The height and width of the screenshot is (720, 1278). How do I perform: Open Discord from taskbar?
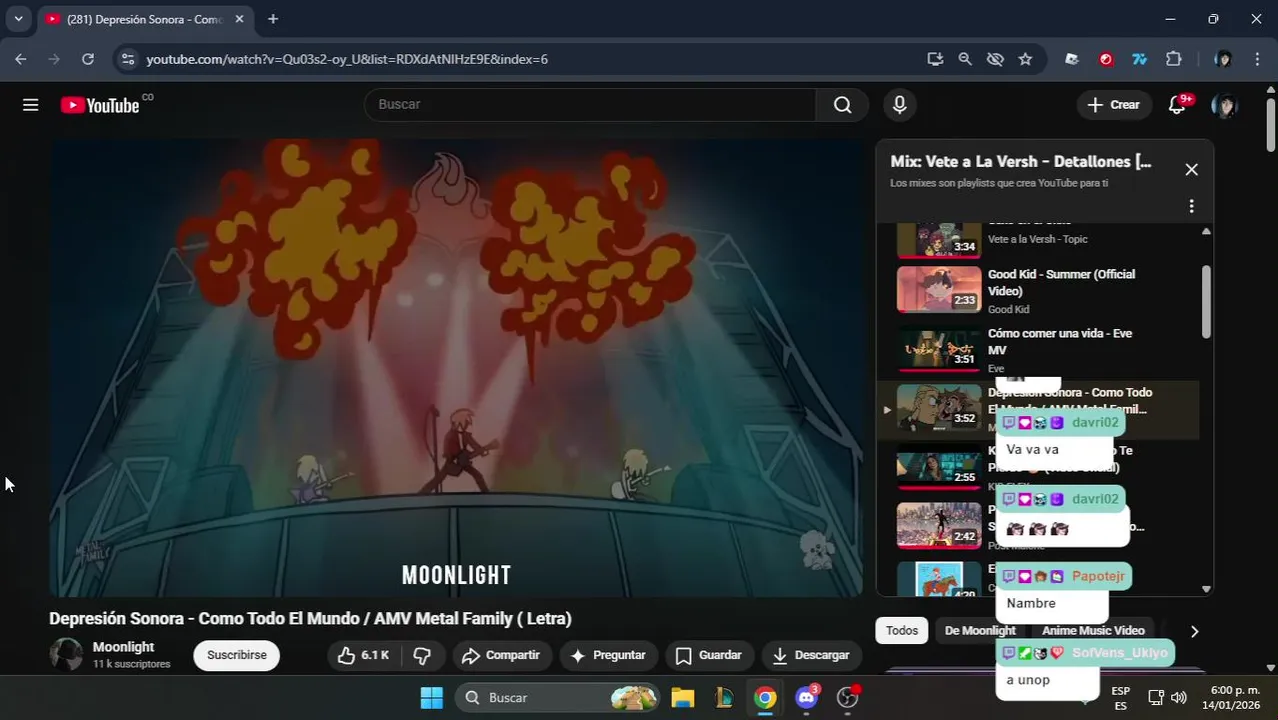click(x=807, y=698)
